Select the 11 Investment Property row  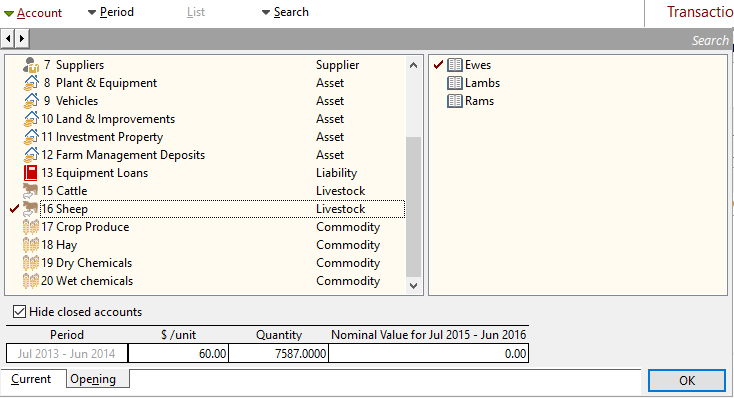pos(213,137)
